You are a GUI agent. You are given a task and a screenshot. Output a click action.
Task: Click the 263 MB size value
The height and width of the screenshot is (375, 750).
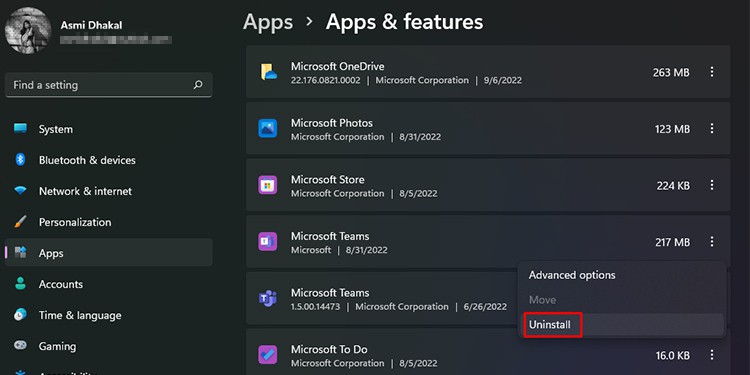(x=671, y=73)
